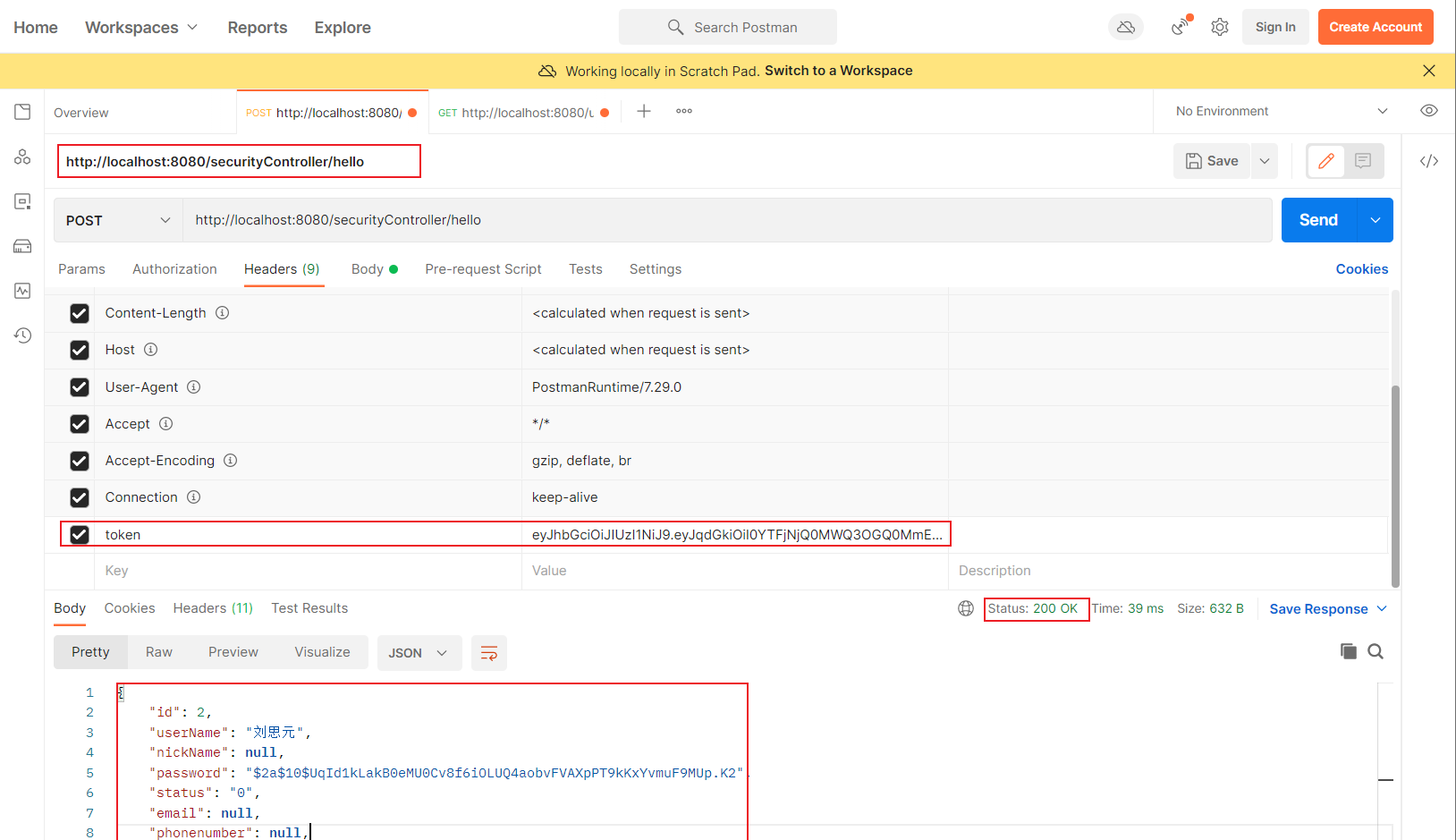
Task: Uncheck the Host header
Action: click(x=80, y=350)
